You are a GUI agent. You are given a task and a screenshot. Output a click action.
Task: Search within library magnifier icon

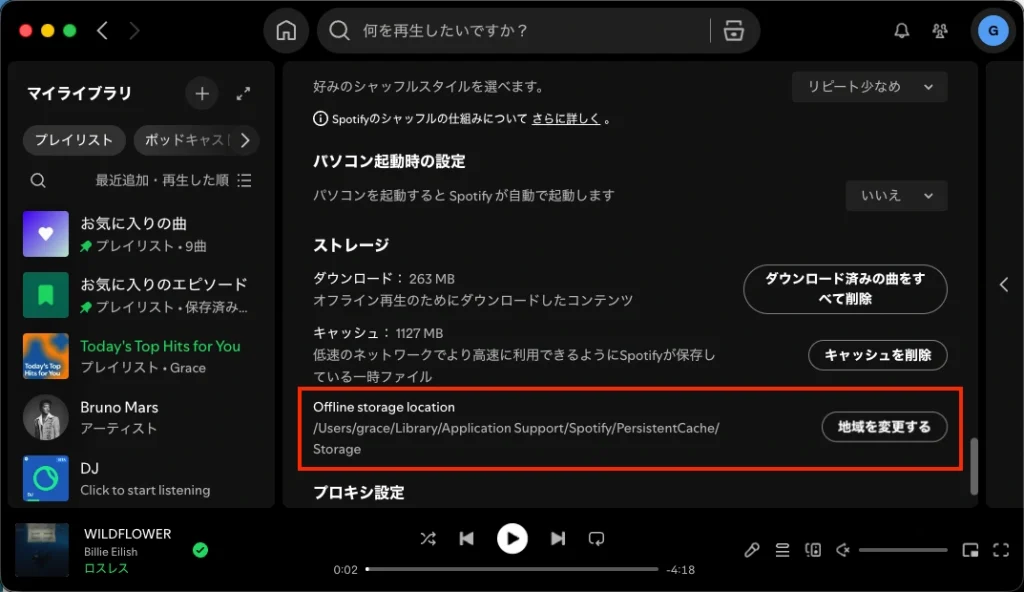[x=38, y=180]
